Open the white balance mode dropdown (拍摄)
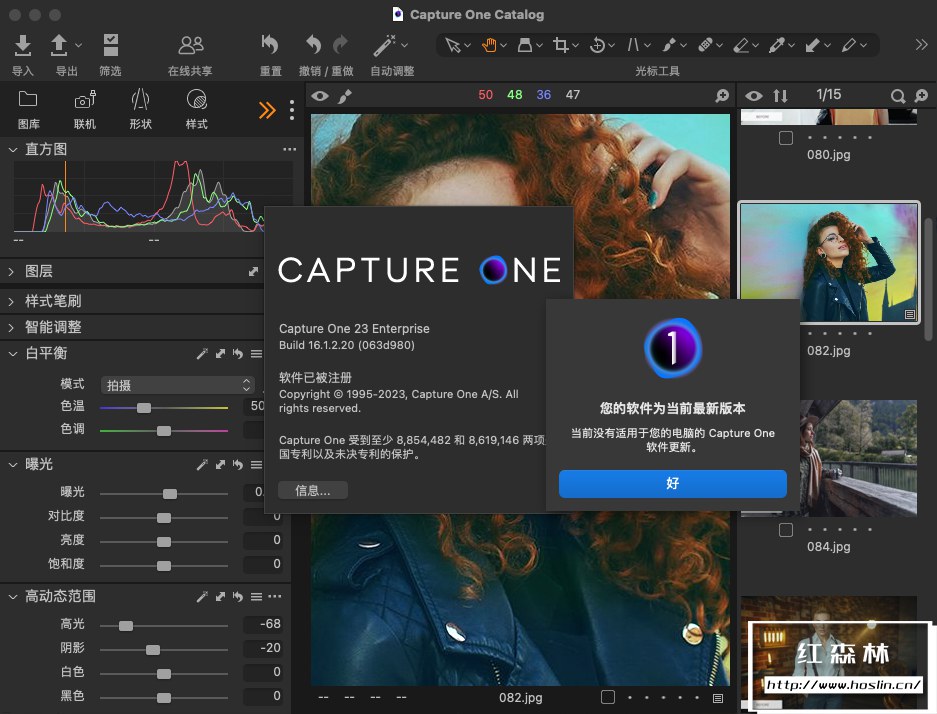The image size is (937, 714). coord(178,385)
